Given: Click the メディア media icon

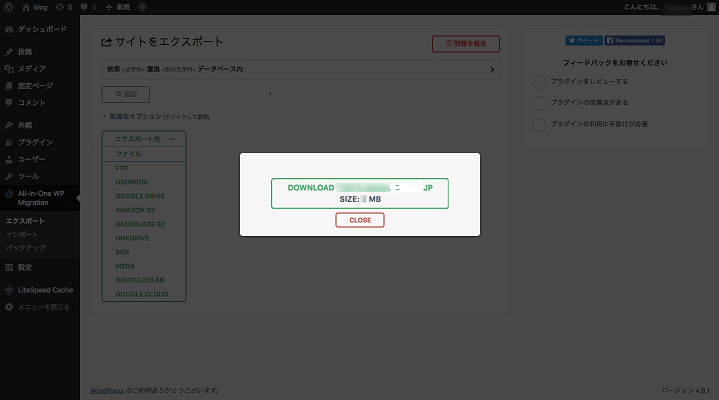Looking at the screenshot, I should 9,69.
